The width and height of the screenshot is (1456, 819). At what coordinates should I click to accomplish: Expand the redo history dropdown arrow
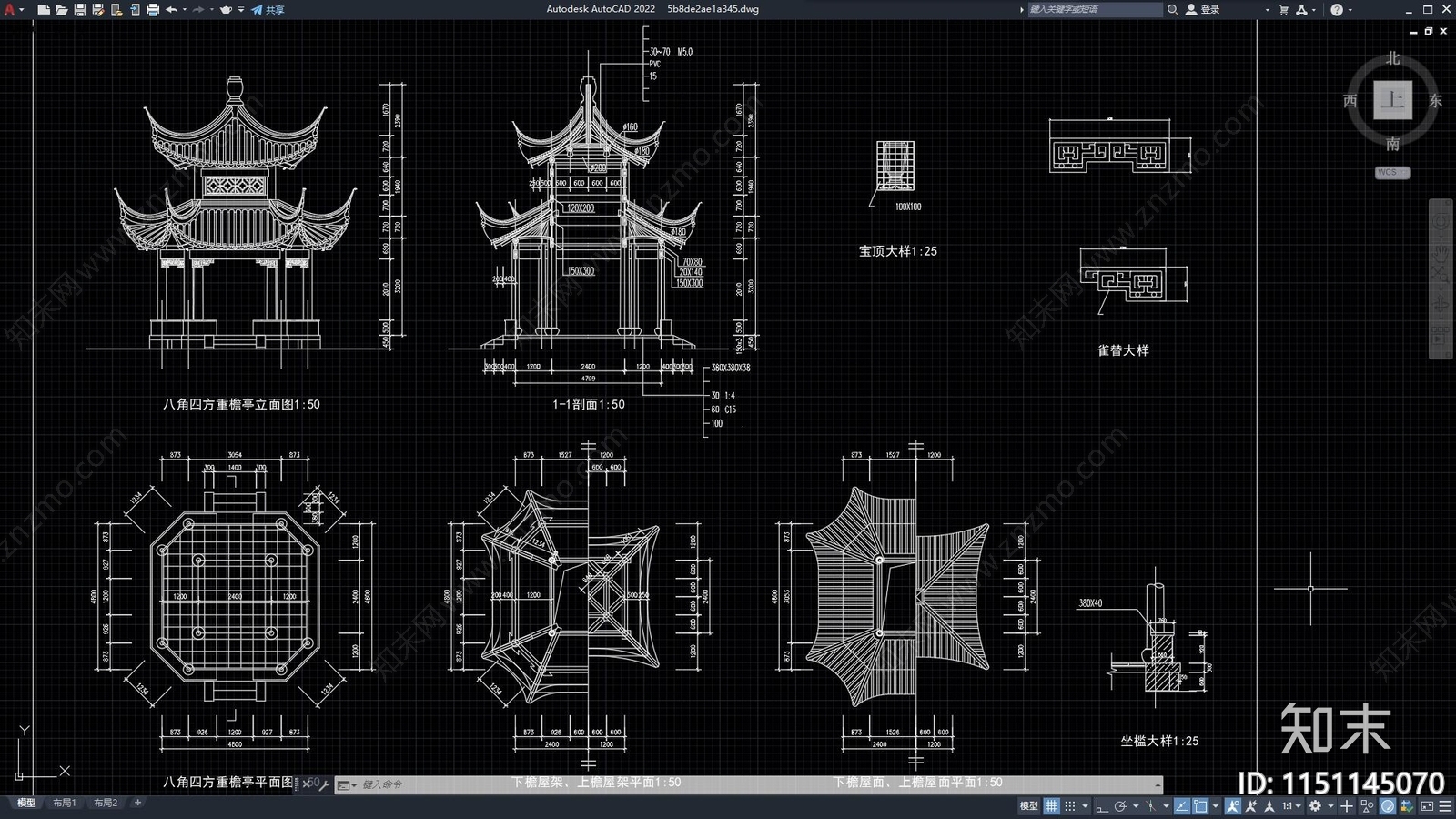(212, 10)
